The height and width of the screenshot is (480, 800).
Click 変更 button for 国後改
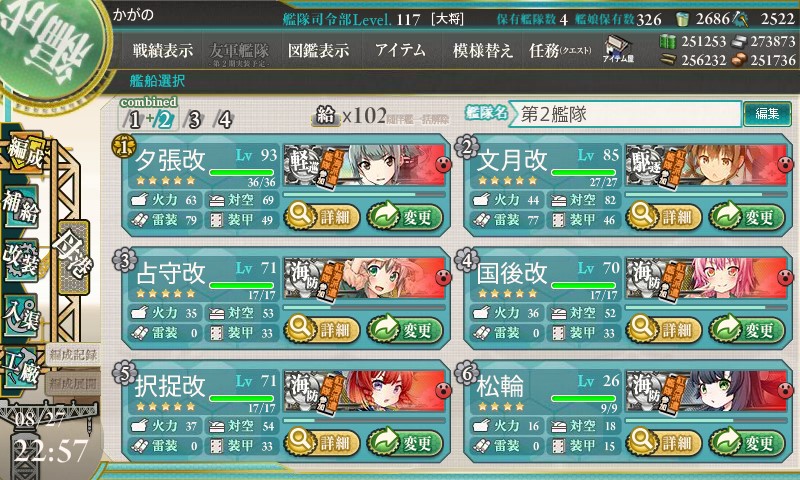click(x=747, y=330)
